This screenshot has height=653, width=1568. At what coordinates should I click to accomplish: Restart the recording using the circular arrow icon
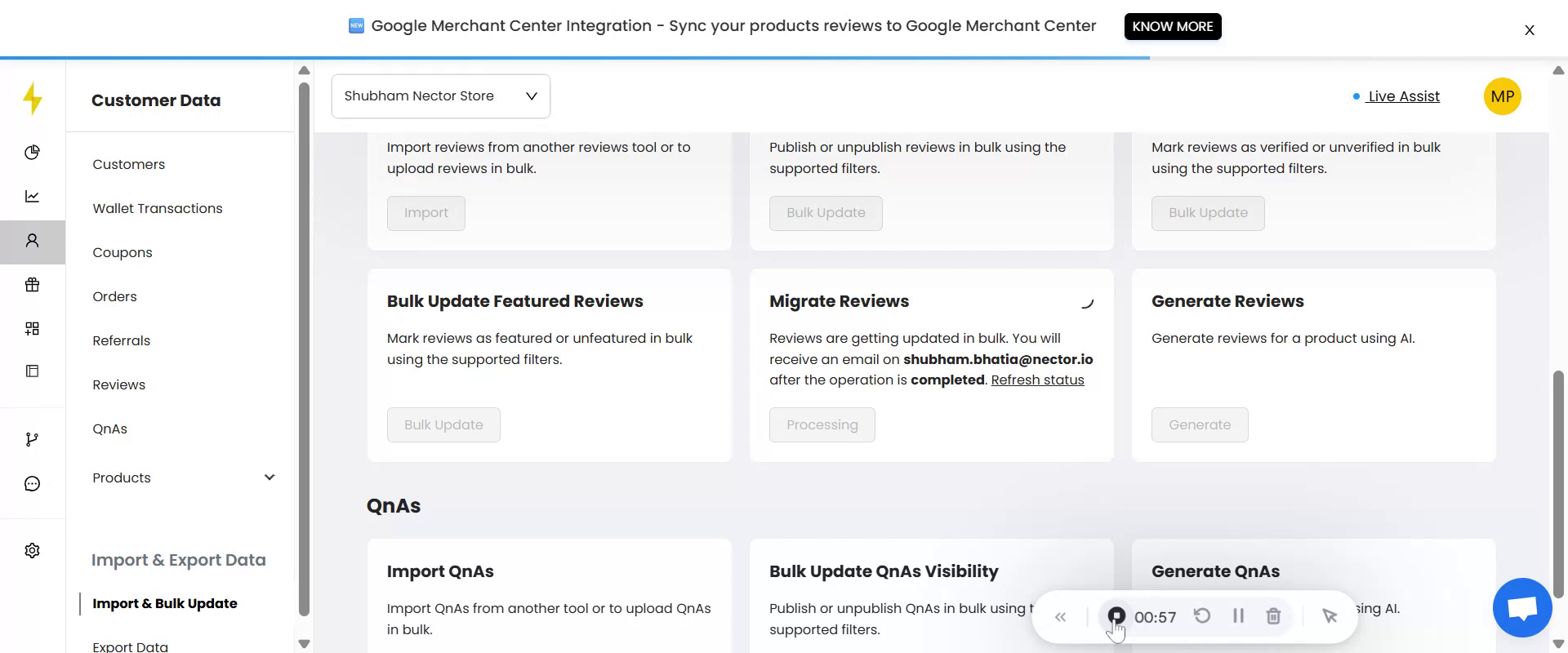click(1202, 616)
